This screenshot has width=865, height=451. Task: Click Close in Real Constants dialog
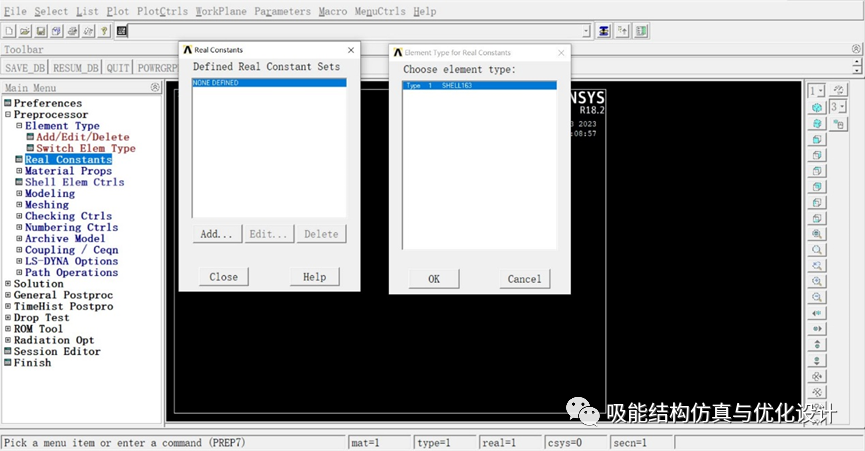[x=223, y=277]
